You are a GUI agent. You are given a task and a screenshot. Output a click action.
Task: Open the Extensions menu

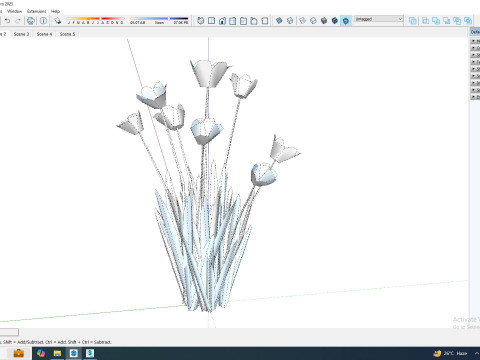click(x=37, y=11)
